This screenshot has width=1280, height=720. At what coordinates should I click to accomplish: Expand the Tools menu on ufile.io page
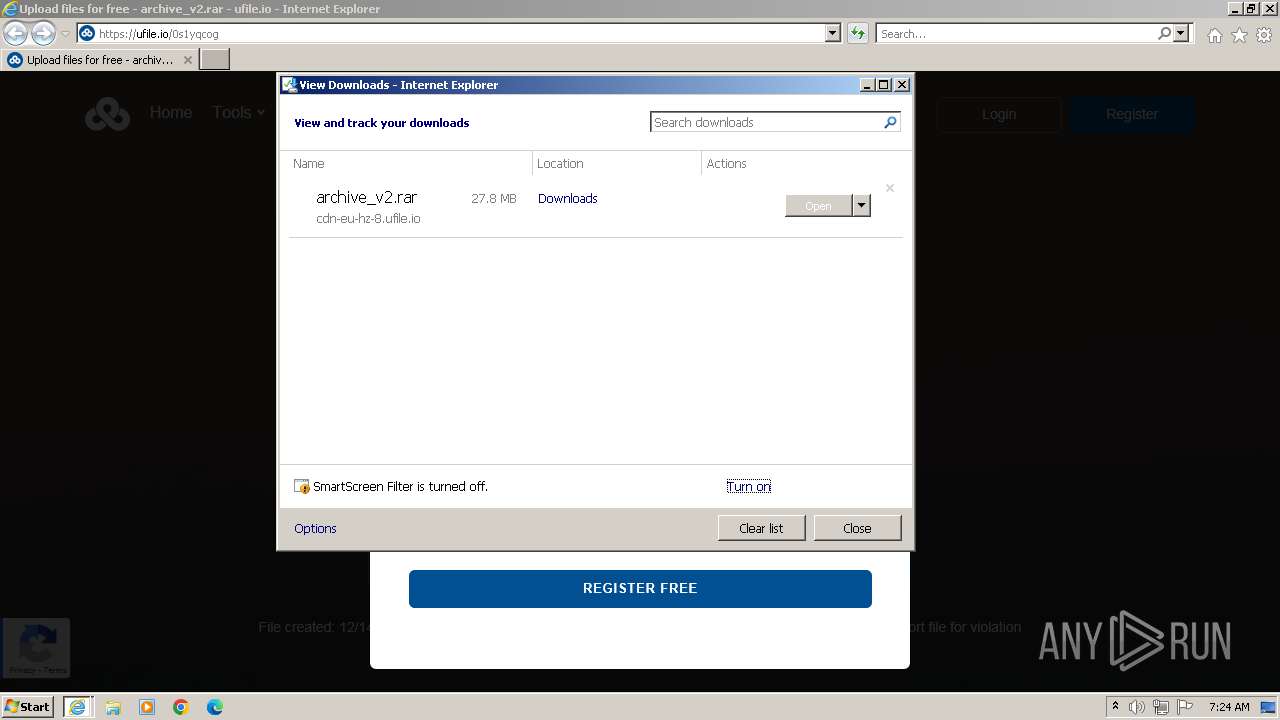point(238,112)
